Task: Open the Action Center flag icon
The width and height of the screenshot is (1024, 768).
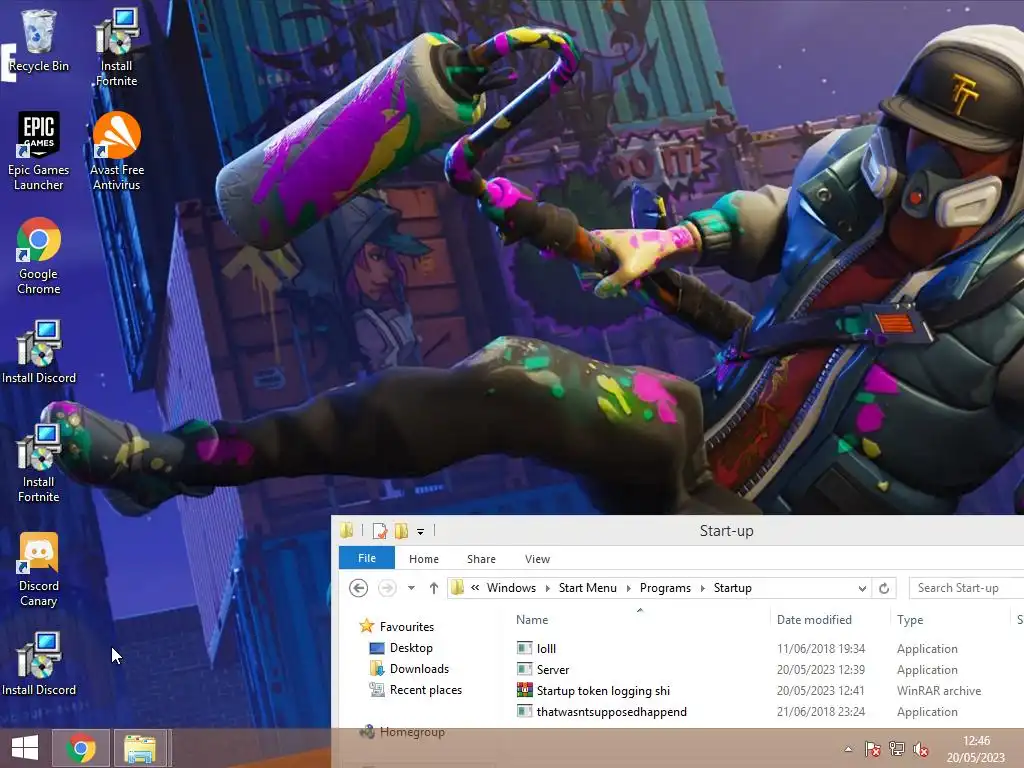Action: (872, 749)
